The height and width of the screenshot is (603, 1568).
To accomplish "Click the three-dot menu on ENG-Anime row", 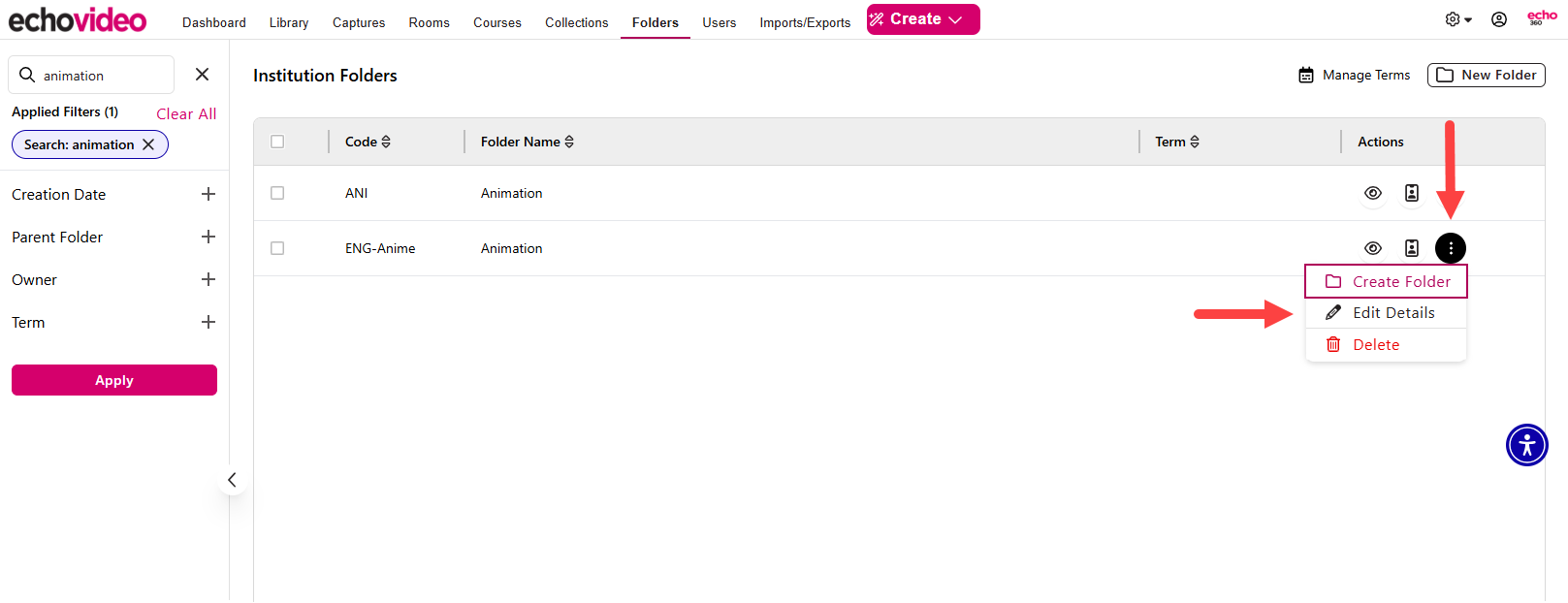I will pyautogui.click(x=1451, y=248).
